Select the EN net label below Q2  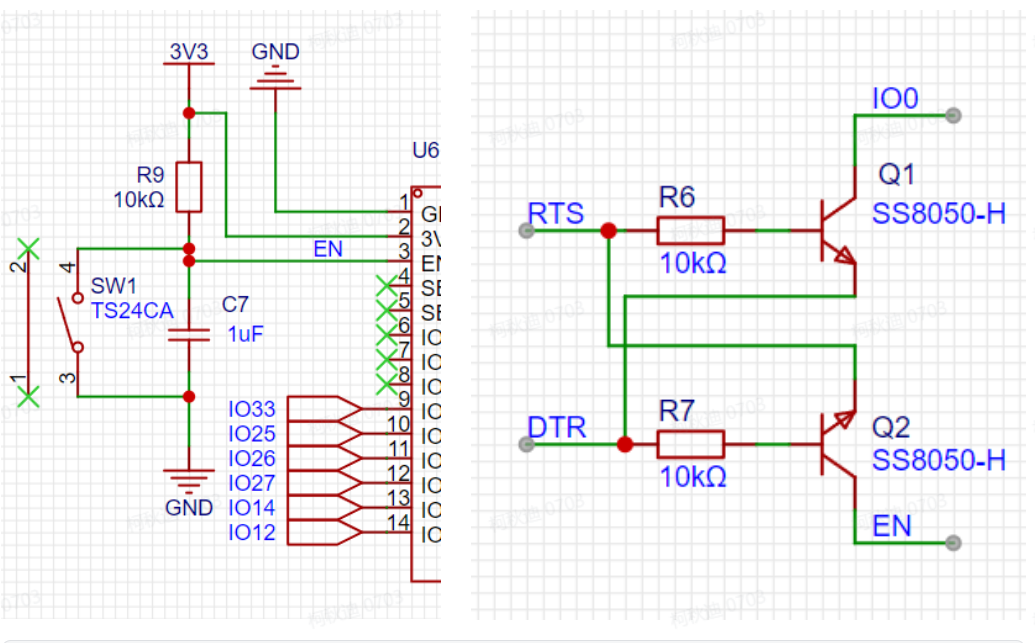tap(892, 525)
